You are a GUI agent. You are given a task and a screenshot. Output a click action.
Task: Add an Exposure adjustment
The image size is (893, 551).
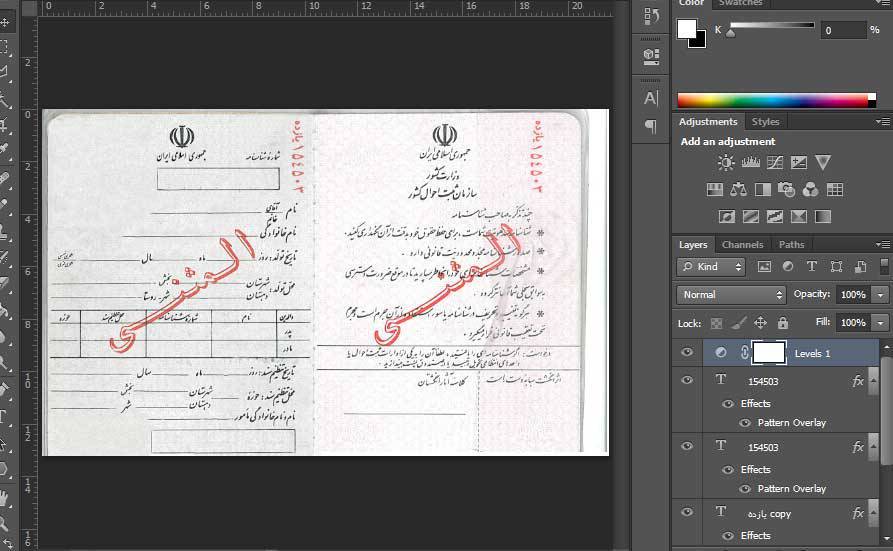tap(798, 163)
